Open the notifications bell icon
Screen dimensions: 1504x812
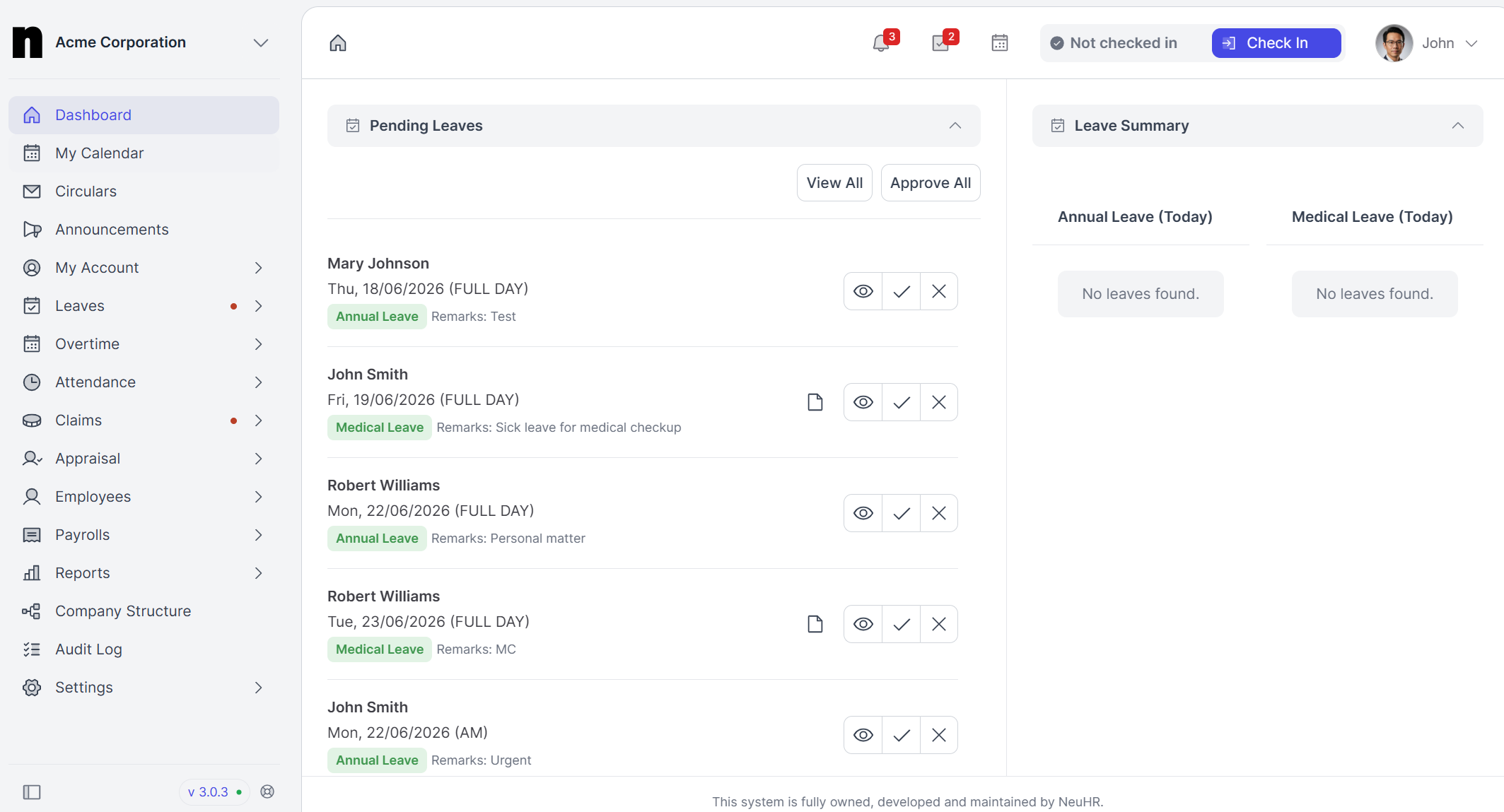(881, 43)
